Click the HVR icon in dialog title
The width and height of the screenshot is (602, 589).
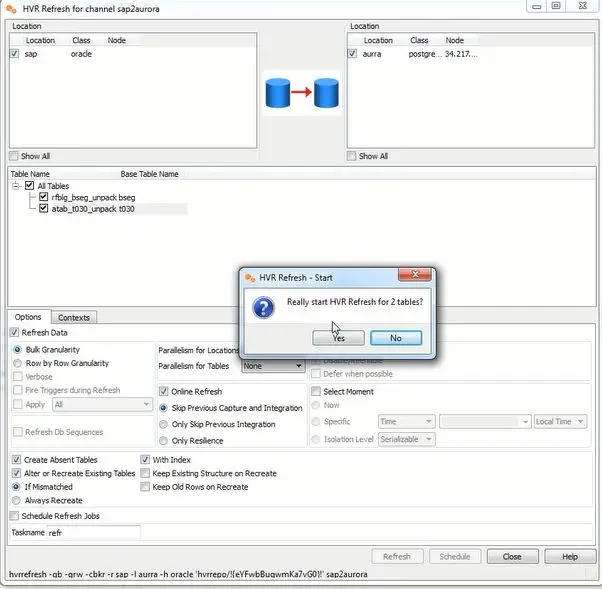click(x=250, y=277)
